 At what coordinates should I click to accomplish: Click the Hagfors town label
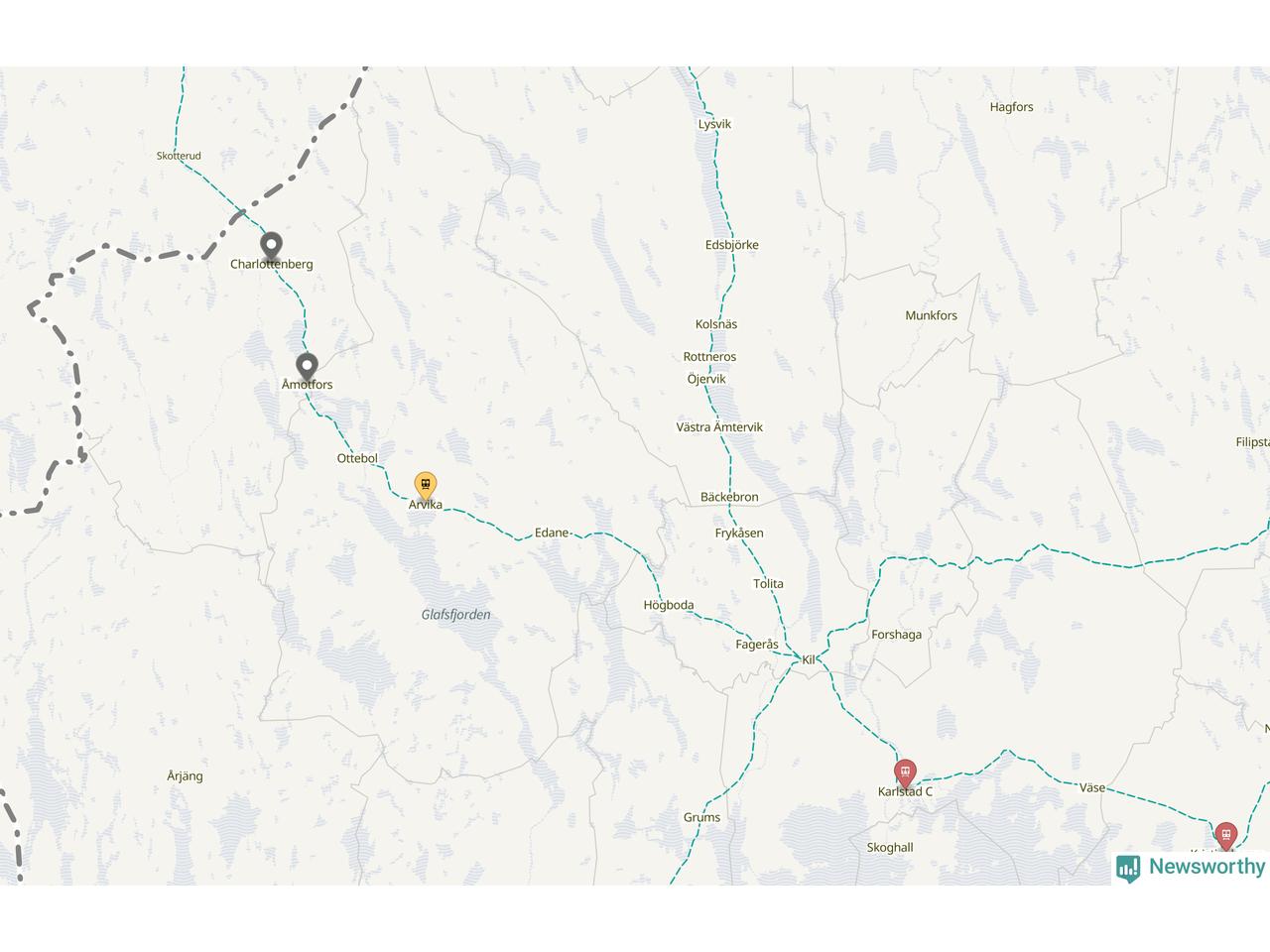coord(1011,107)
